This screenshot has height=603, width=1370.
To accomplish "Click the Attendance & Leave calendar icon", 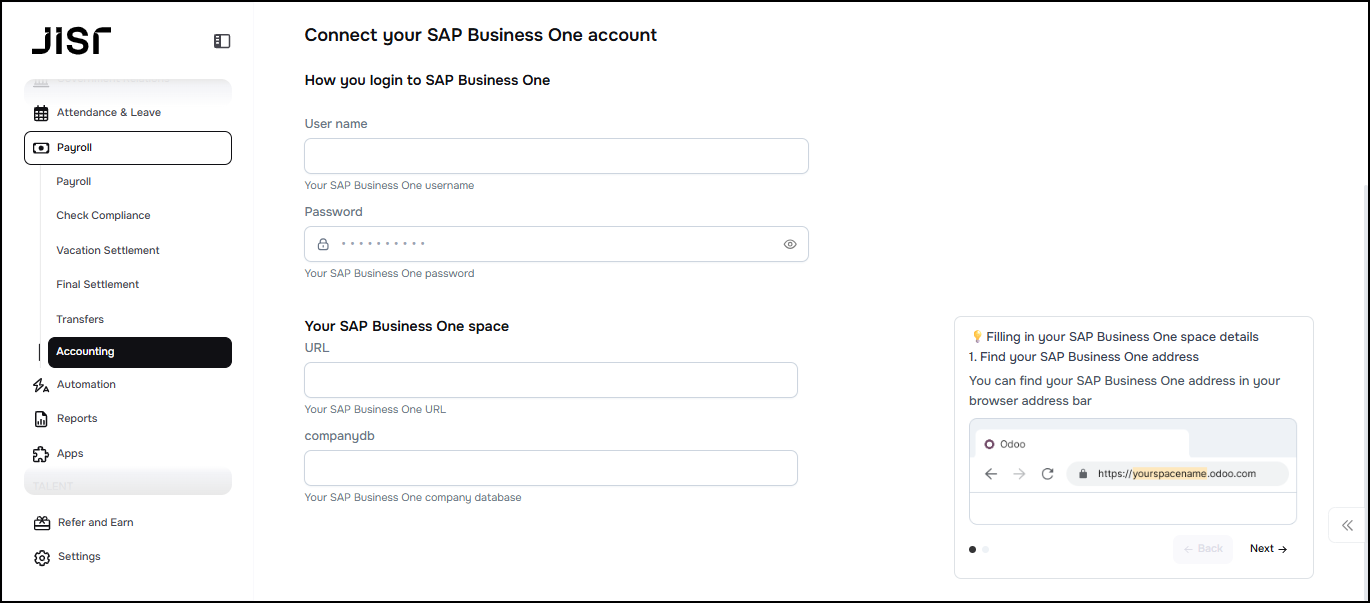I will 41,113.
